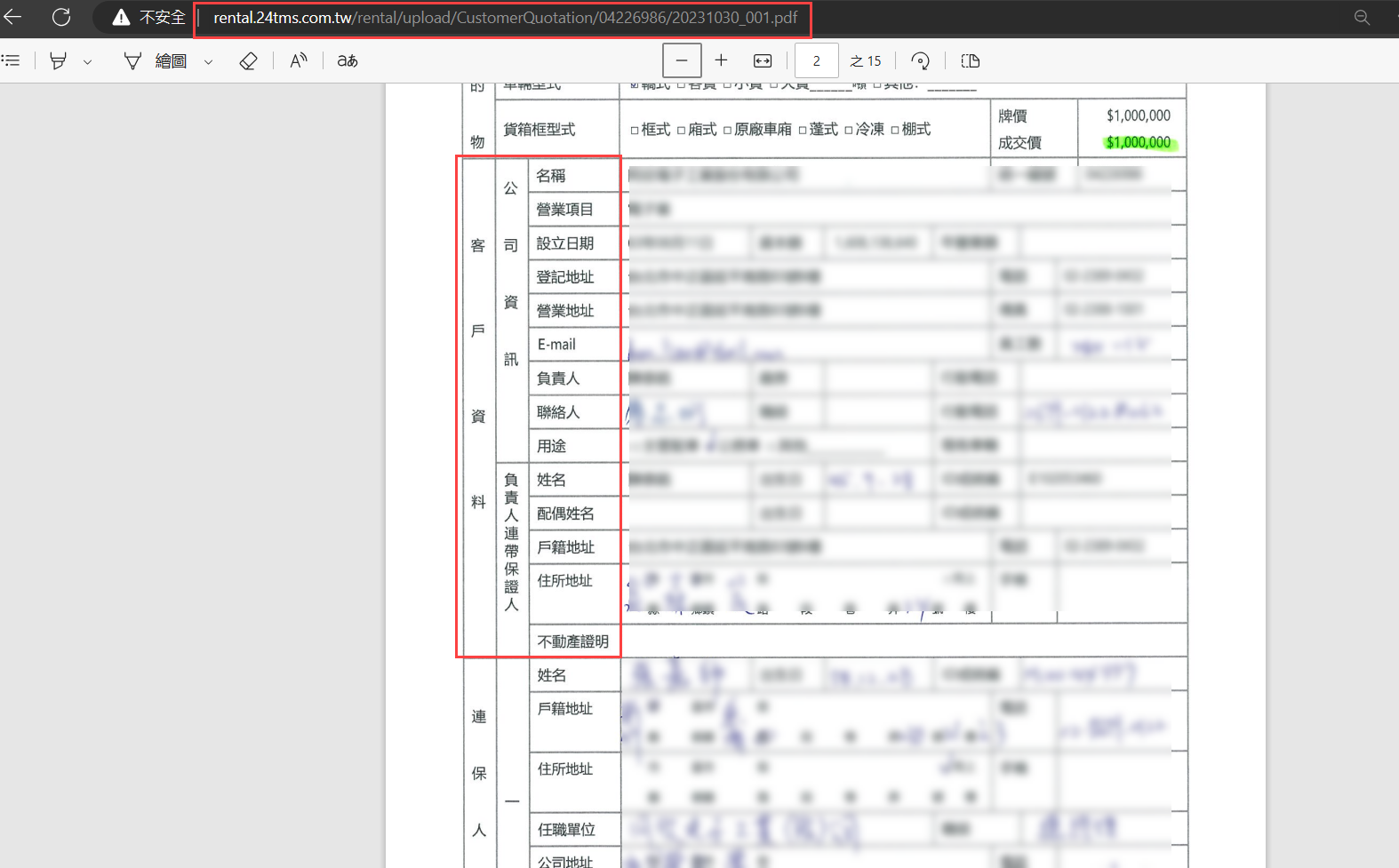Click the 之 15 total pages label
This screenshot has width=1399, height=868.
click(x=866, y=60)
